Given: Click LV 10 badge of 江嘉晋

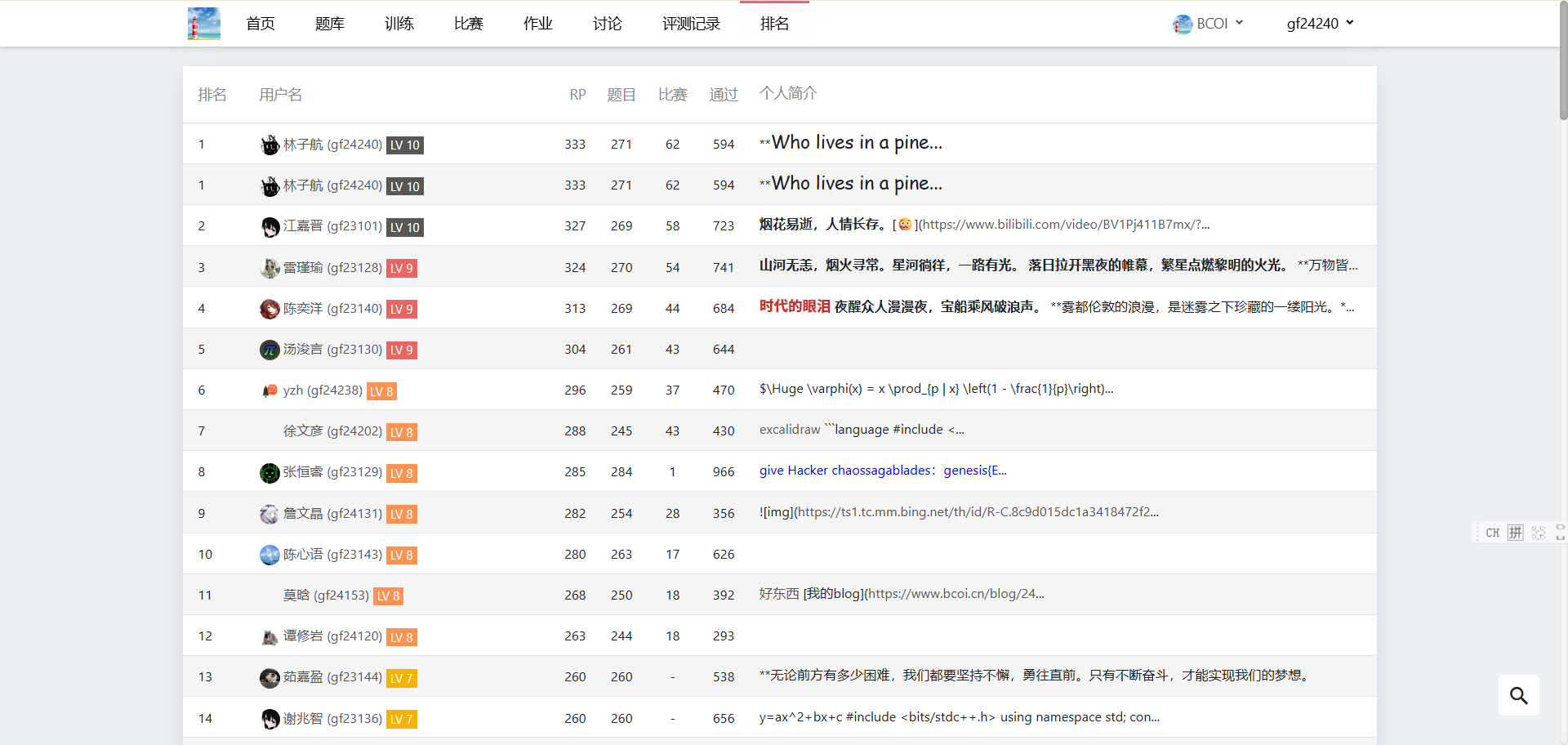Looking at the screenshot, I should (405, 227).
